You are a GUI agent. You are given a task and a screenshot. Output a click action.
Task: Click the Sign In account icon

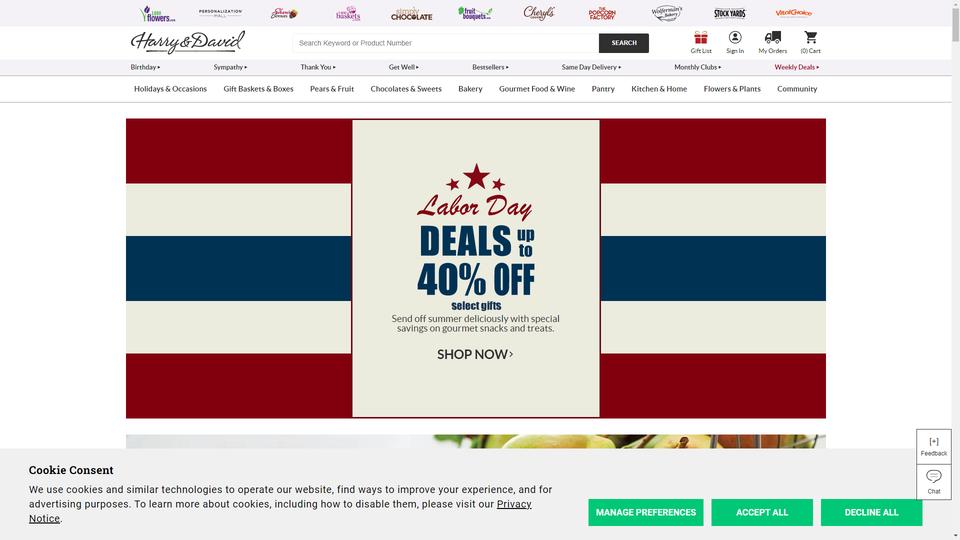click(x=735, y=38)
